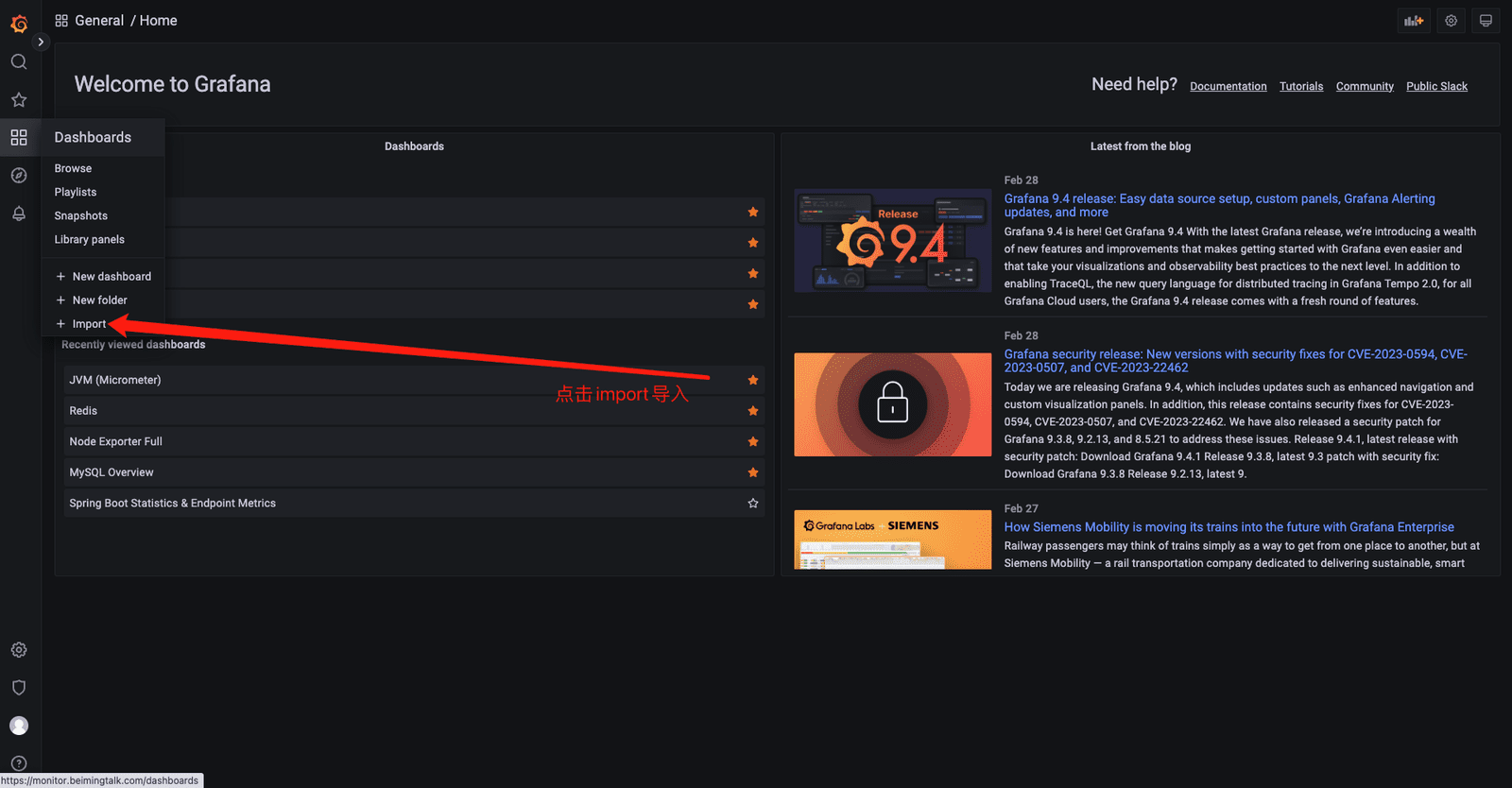Open the Help question mark icon
Screen dimensions: 1512x788
tap(19, 763)
